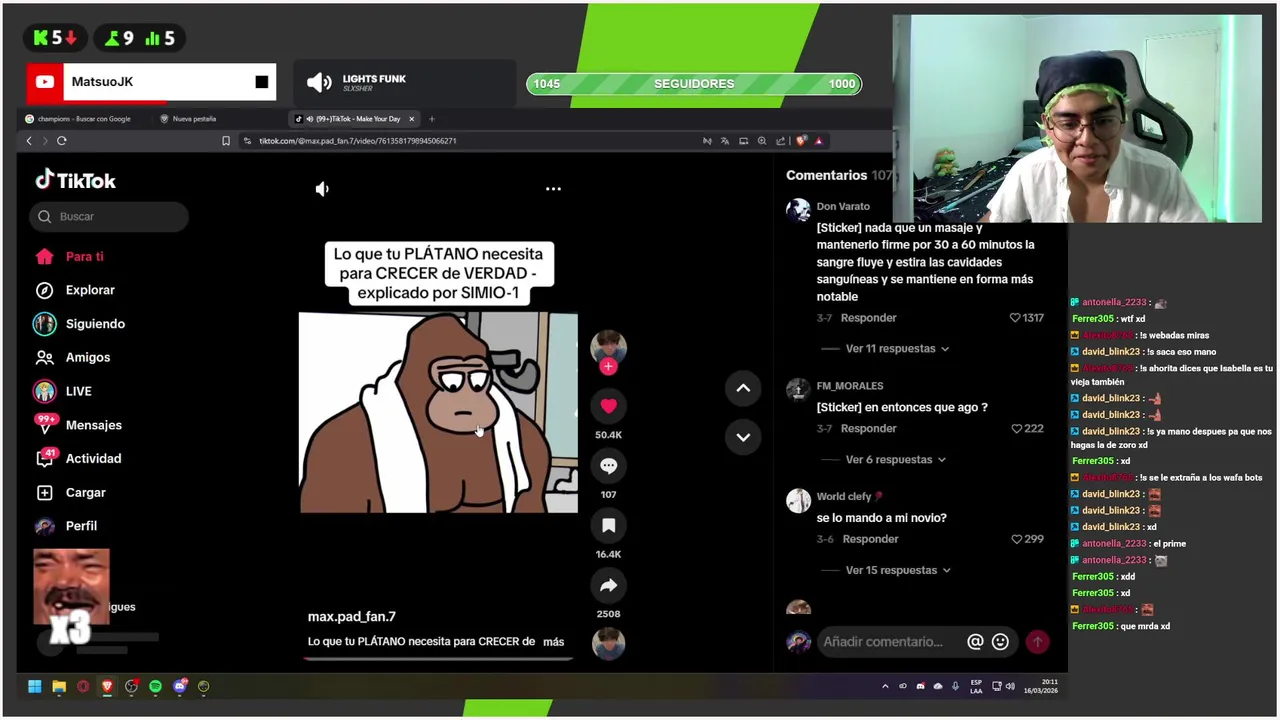Click the Buscar search field
This screenshot has width=1280, height=720.
pos(109,216)
